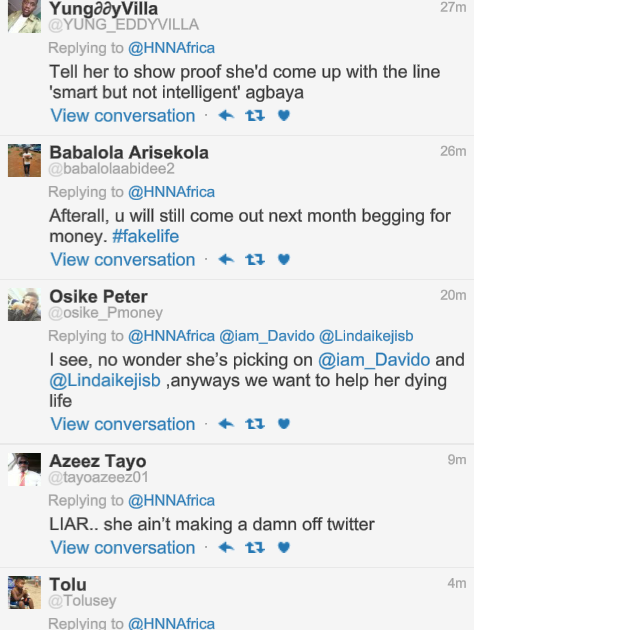Like Babalola Arisekola's tweet
The image size is (630, 630).
284,260
